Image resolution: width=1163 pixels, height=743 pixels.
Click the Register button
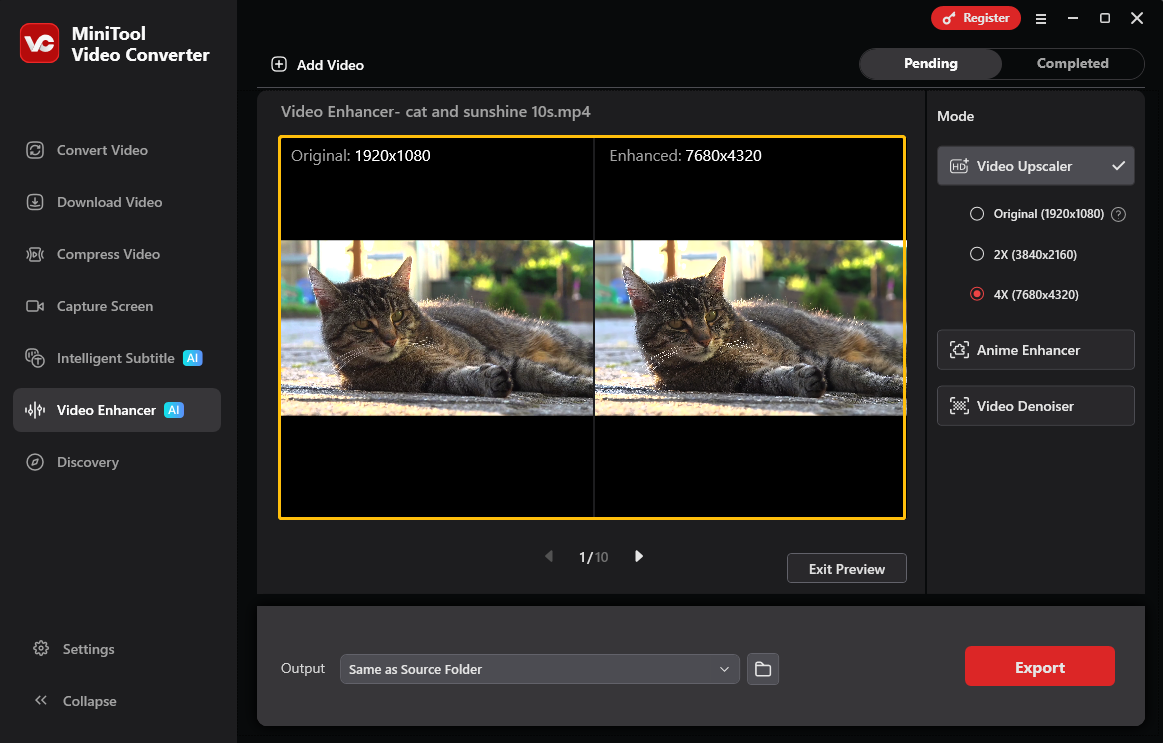click(x=975, y=18)
